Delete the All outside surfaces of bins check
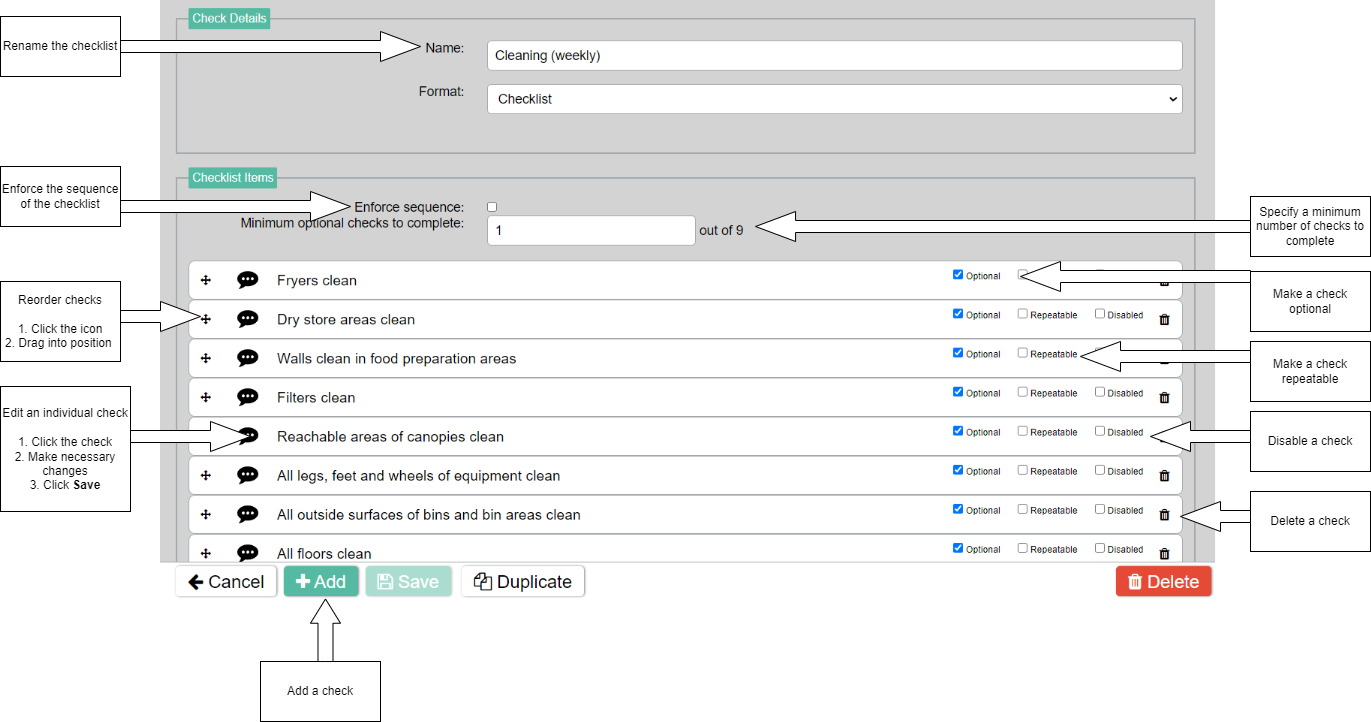 1164,515
